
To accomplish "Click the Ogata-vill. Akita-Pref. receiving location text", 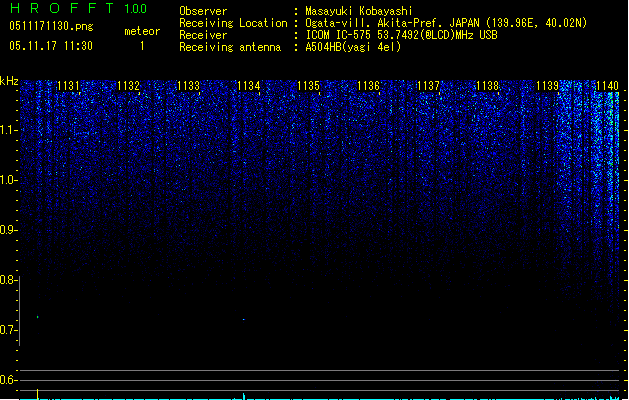I will (446, 23).
